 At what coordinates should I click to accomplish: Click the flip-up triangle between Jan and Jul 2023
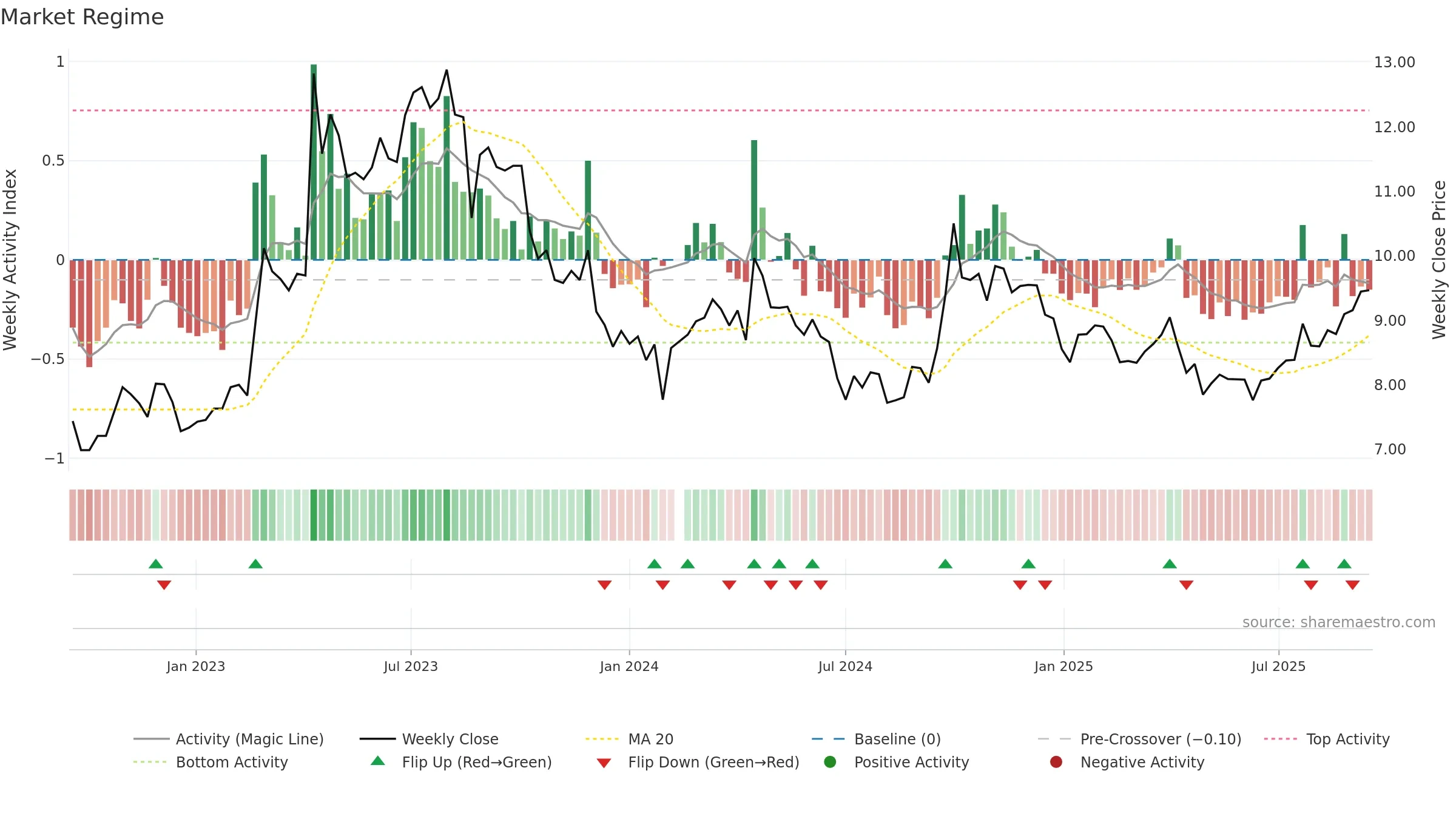coord(255,564)
